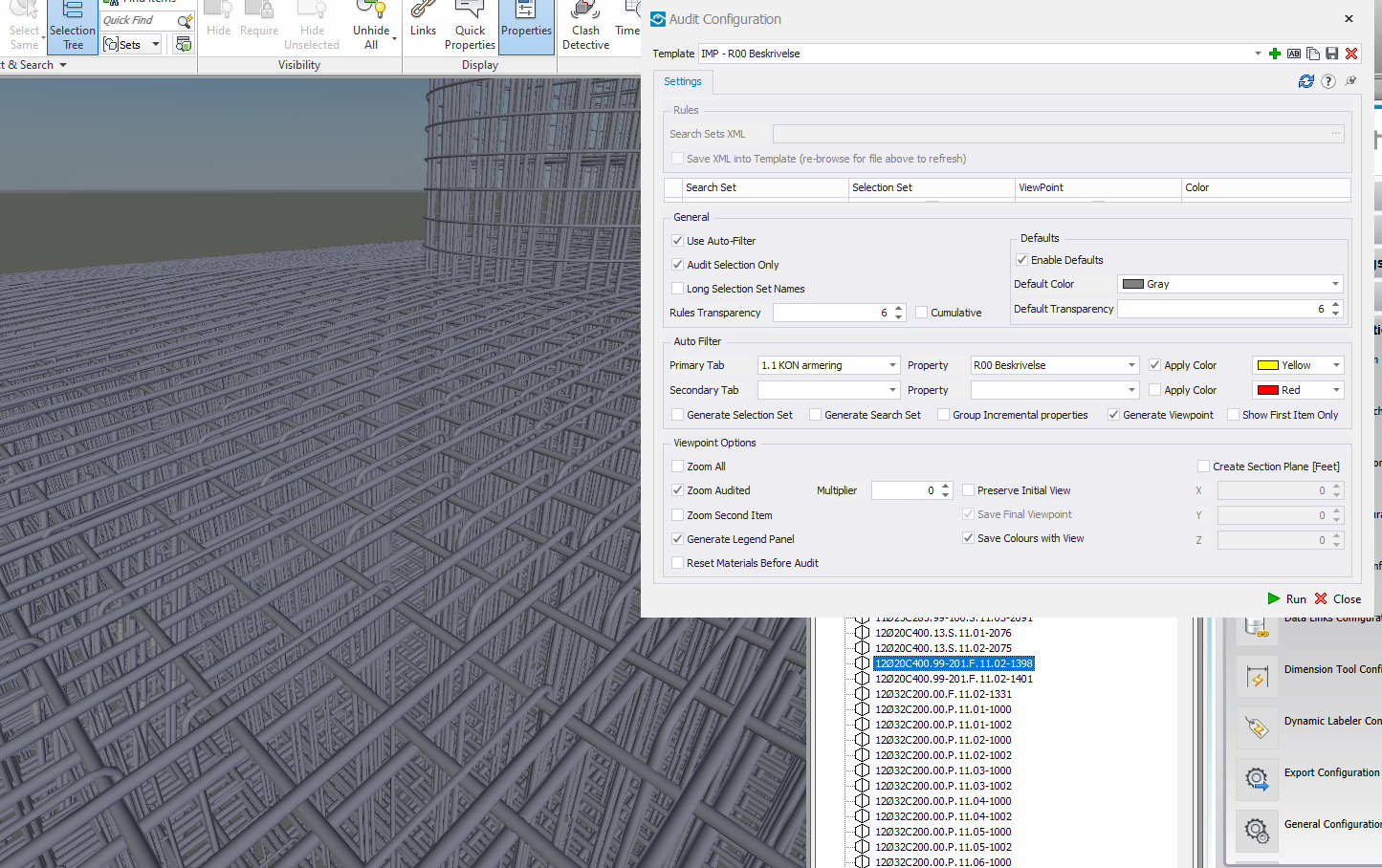Click the Run button

[x=1286, y=599]
